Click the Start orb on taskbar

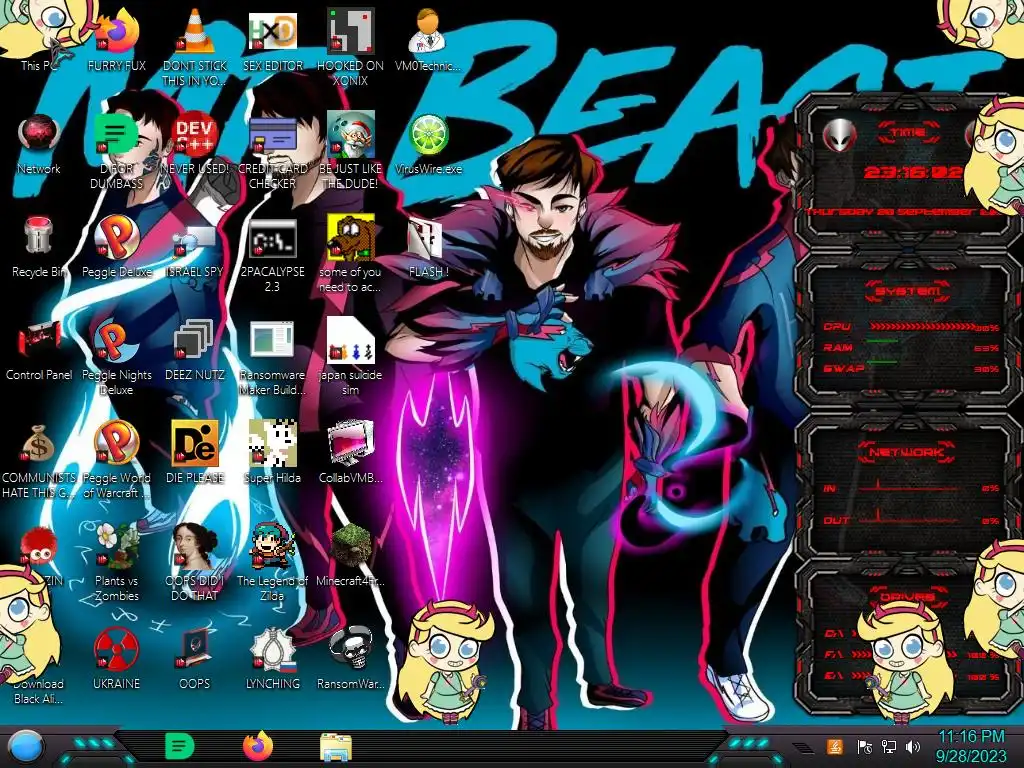coord(26,747)
